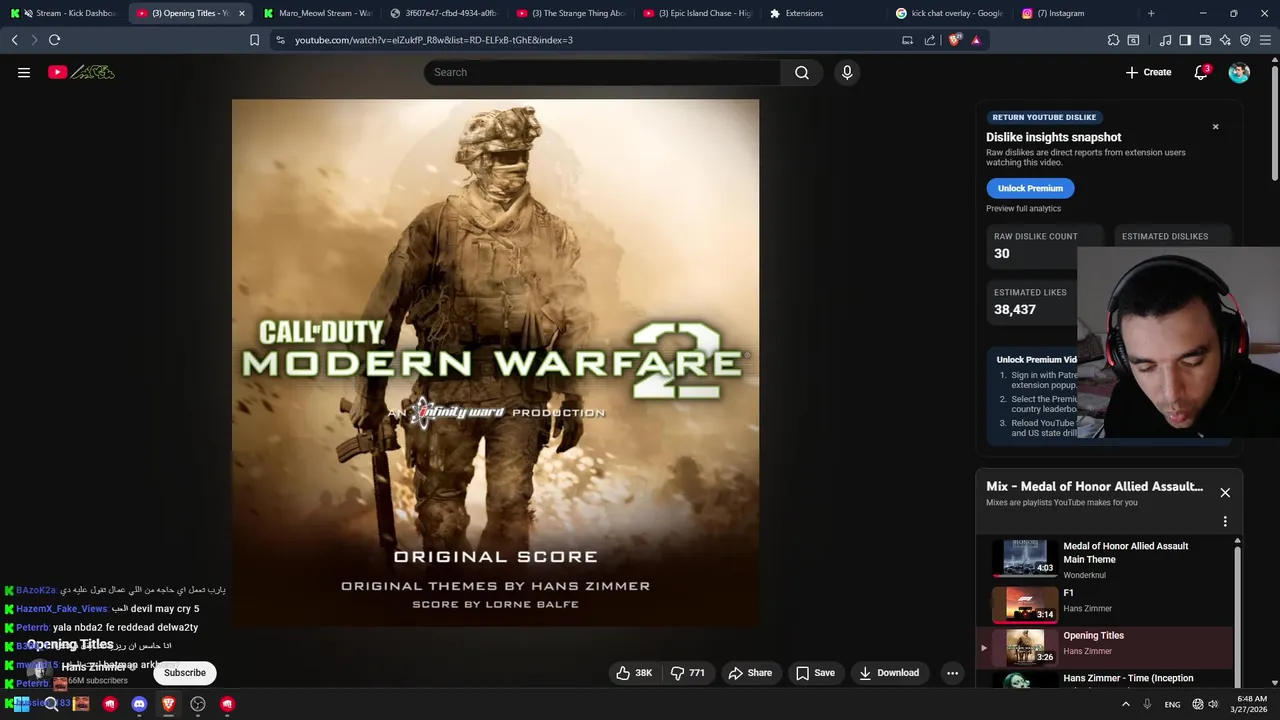Select Opening Titles in the playlist
1280x720 pixels.
coord(1105,647)
